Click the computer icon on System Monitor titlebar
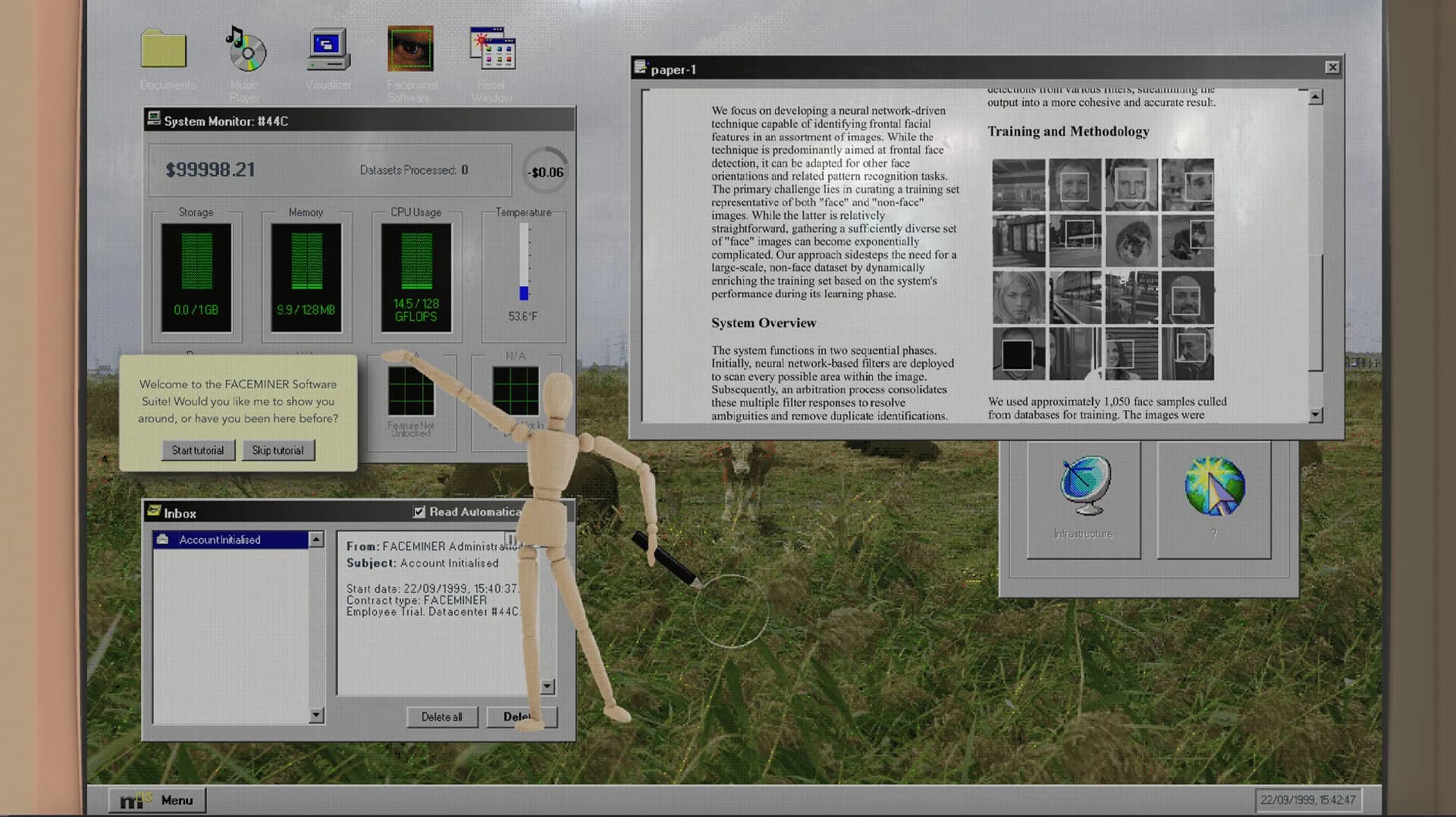The height and width of the screenshot is (817, 1456). (154, 119)
